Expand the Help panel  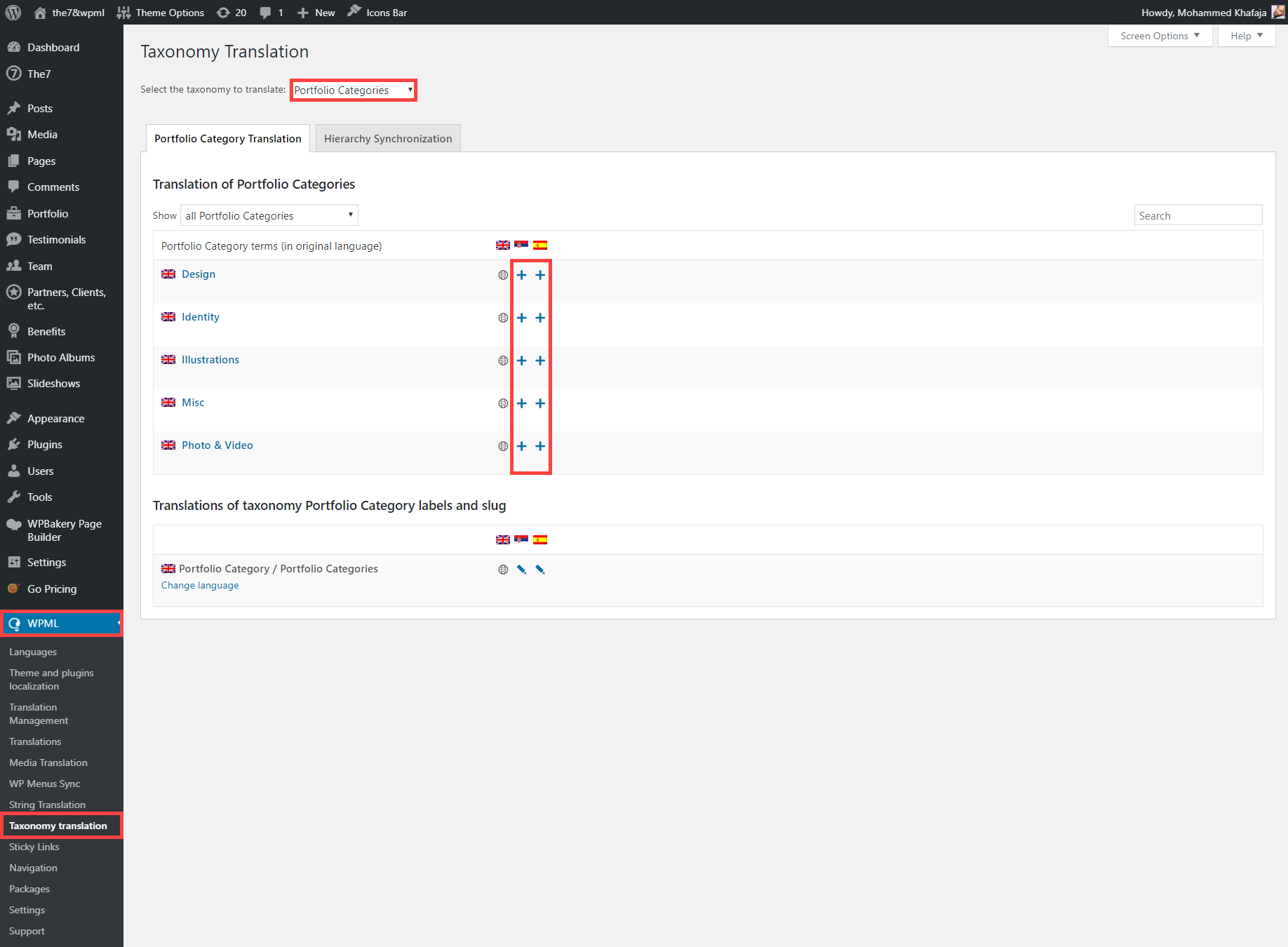coord(1247,36)
